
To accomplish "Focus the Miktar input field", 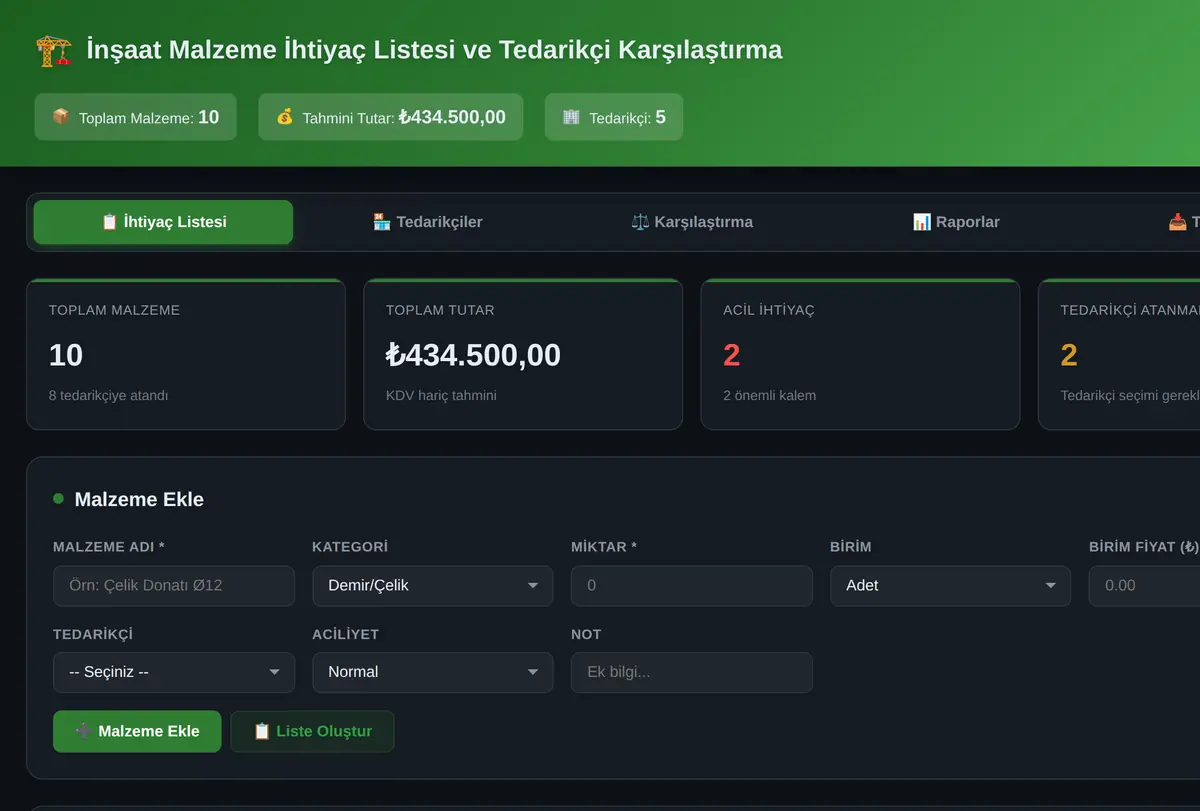I will tap(692, 586).
